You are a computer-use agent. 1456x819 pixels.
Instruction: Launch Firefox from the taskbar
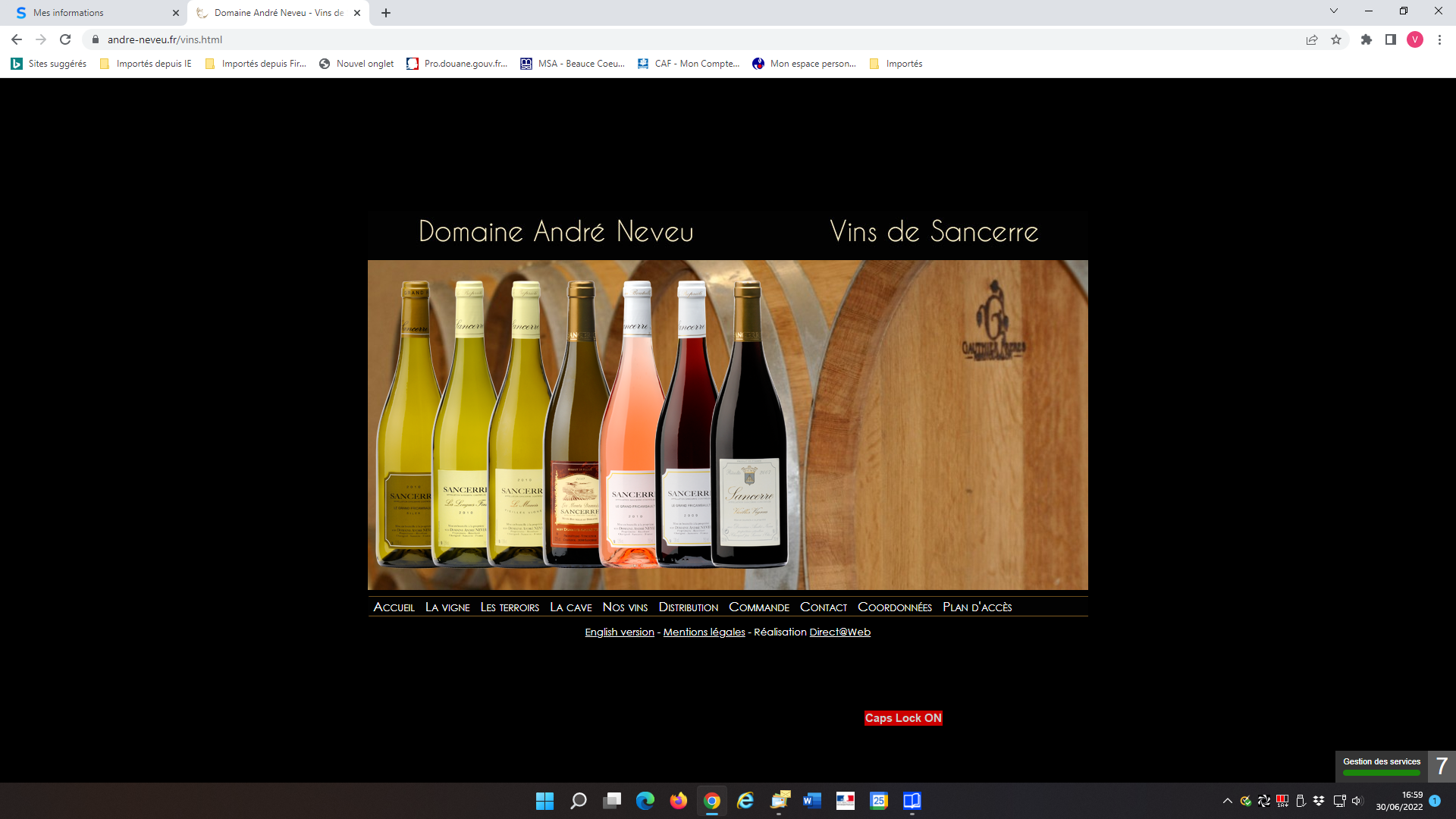679,801
